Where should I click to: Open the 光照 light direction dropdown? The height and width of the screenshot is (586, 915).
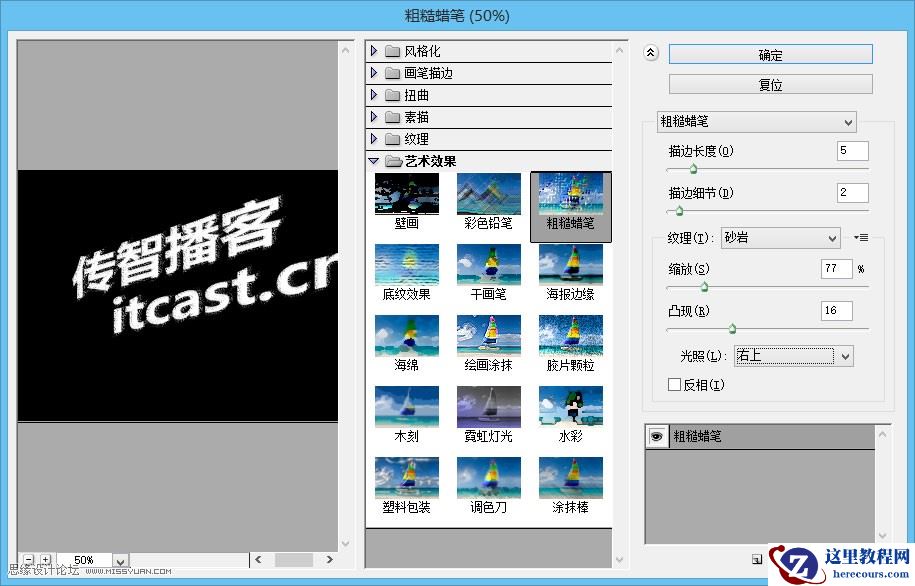click(793, 356)
